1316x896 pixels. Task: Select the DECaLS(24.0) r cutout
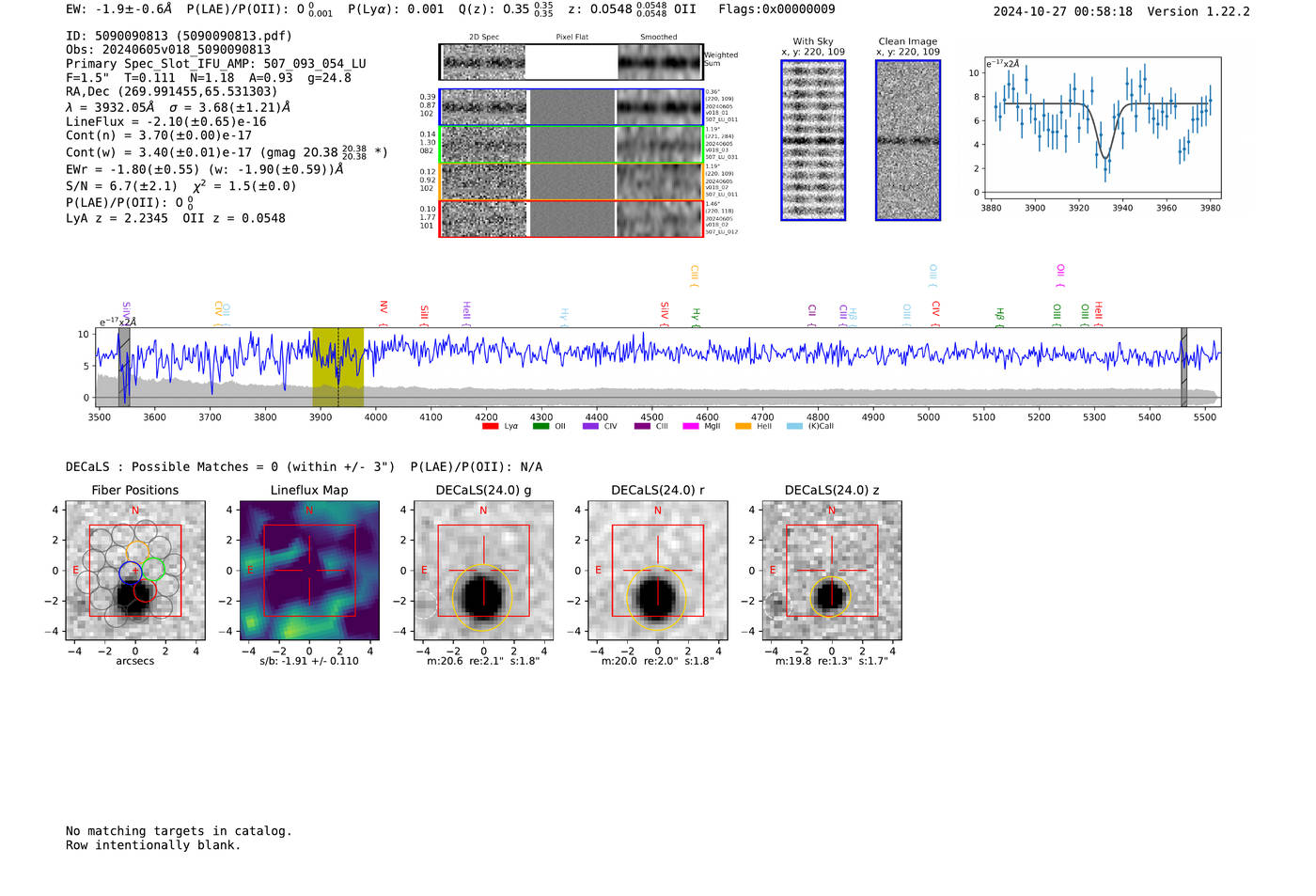(657, 571)
